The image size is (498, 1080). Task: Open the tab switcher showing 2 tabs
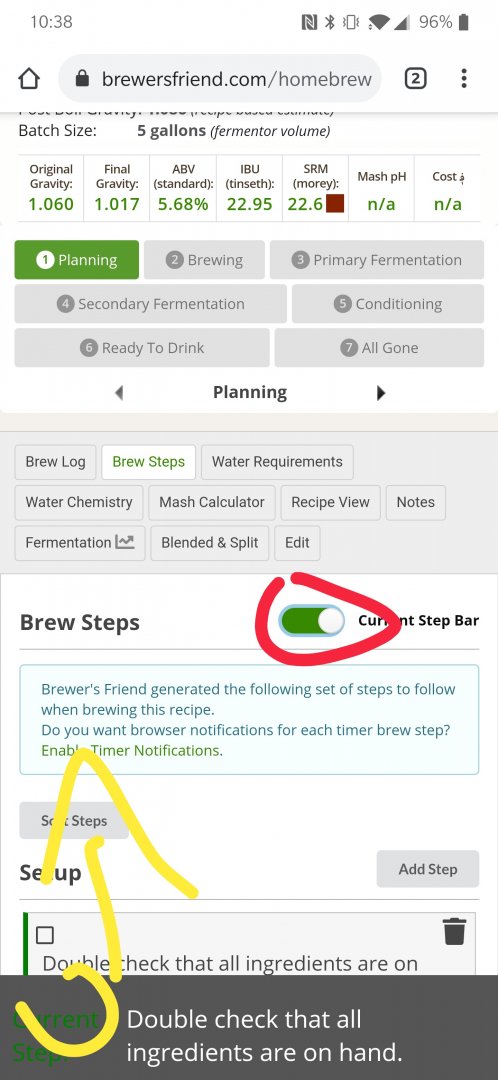415,79
